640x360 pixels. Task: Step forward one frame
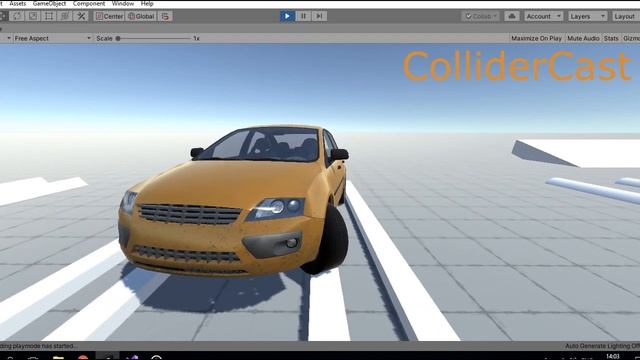pos(319,16)
